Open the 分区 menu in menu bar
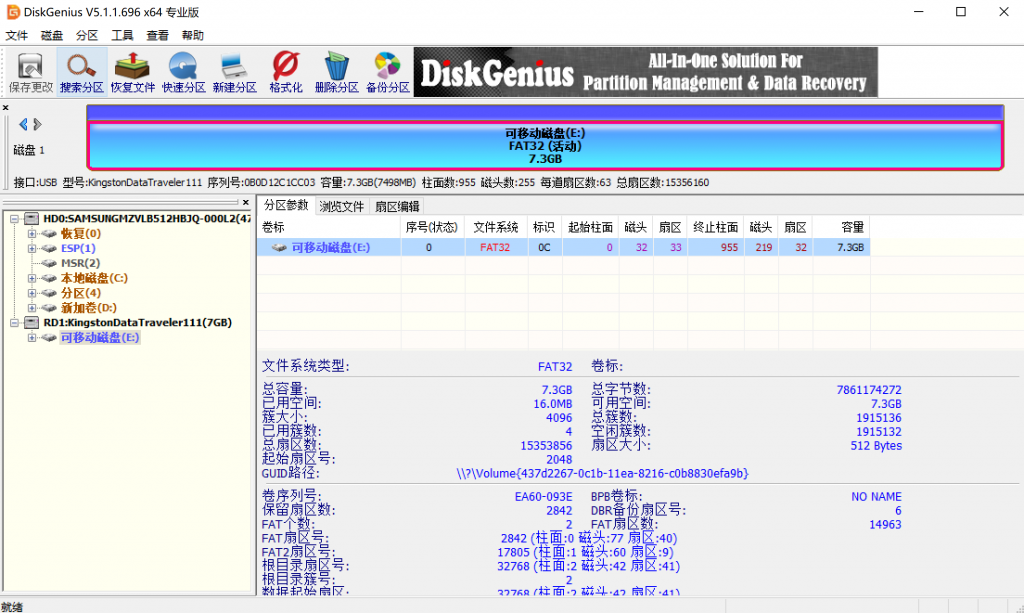Screen dimensions: 1024x613 click(87, 35)
